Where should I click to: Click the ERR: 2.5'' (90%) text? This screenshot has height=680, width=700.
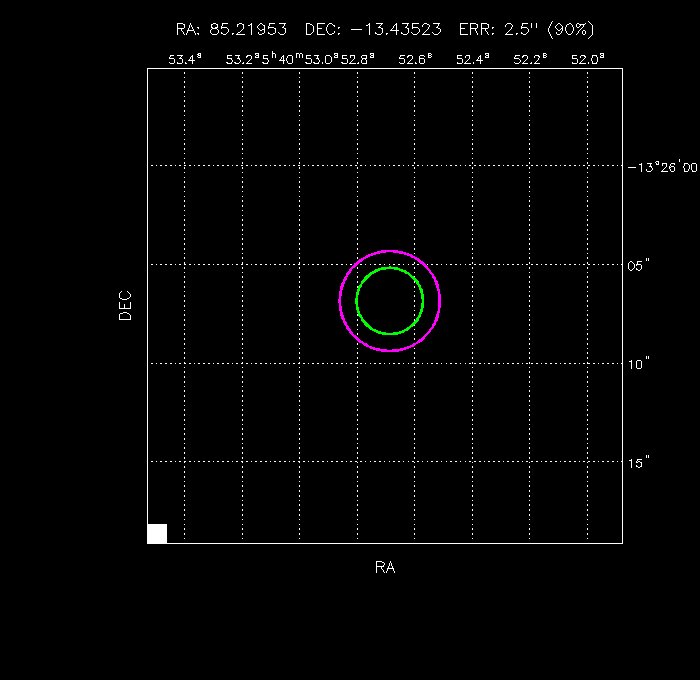526,30
